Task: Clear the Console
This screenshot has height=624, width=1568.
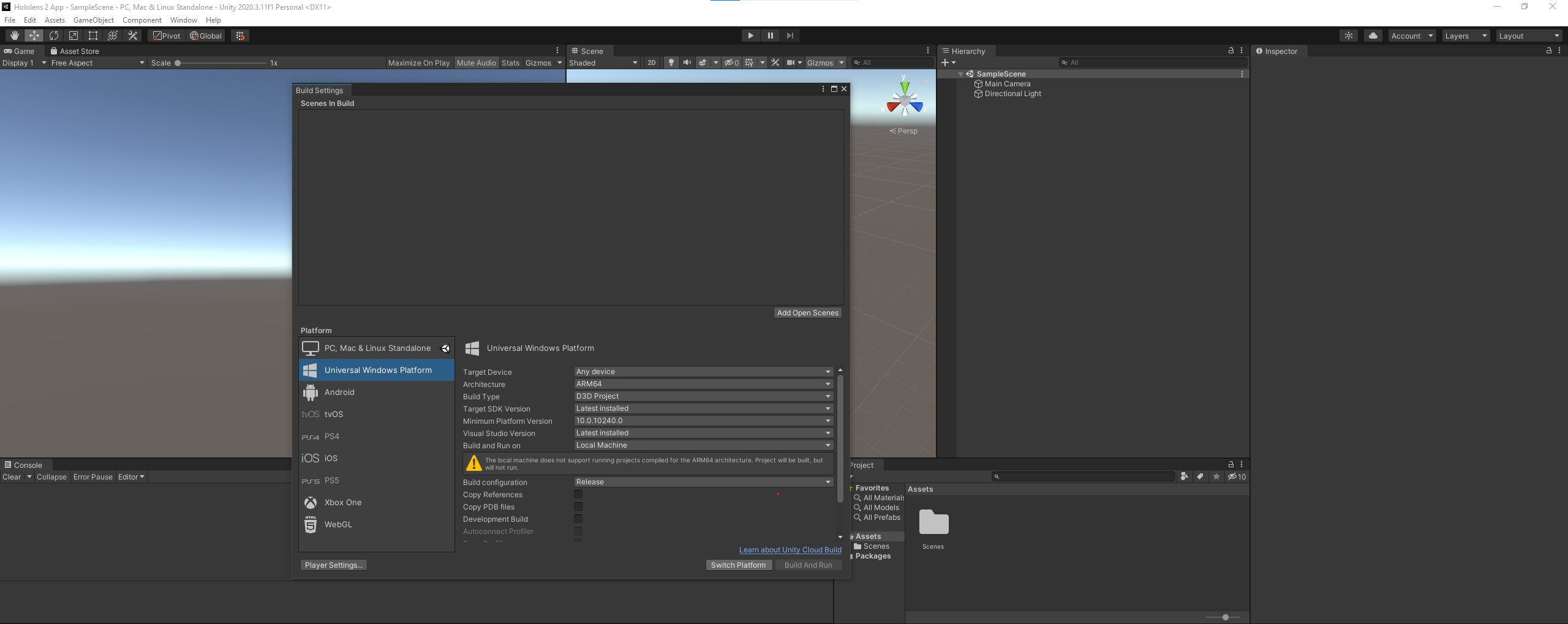Action: [12, 477]
